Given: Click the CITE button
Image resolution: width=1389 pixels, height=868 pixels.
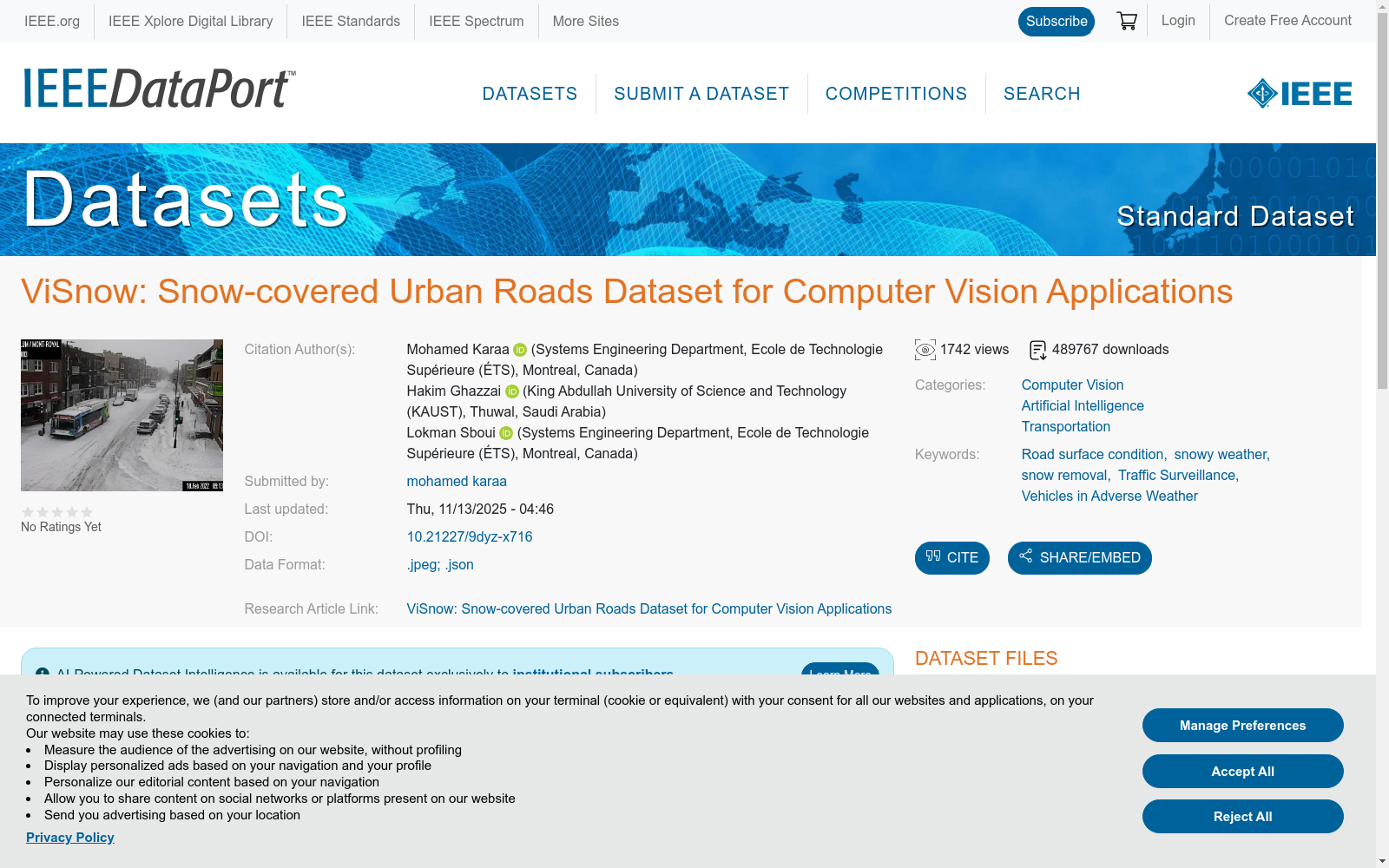Looking at the screenshot, I should (x=952, y=558).
